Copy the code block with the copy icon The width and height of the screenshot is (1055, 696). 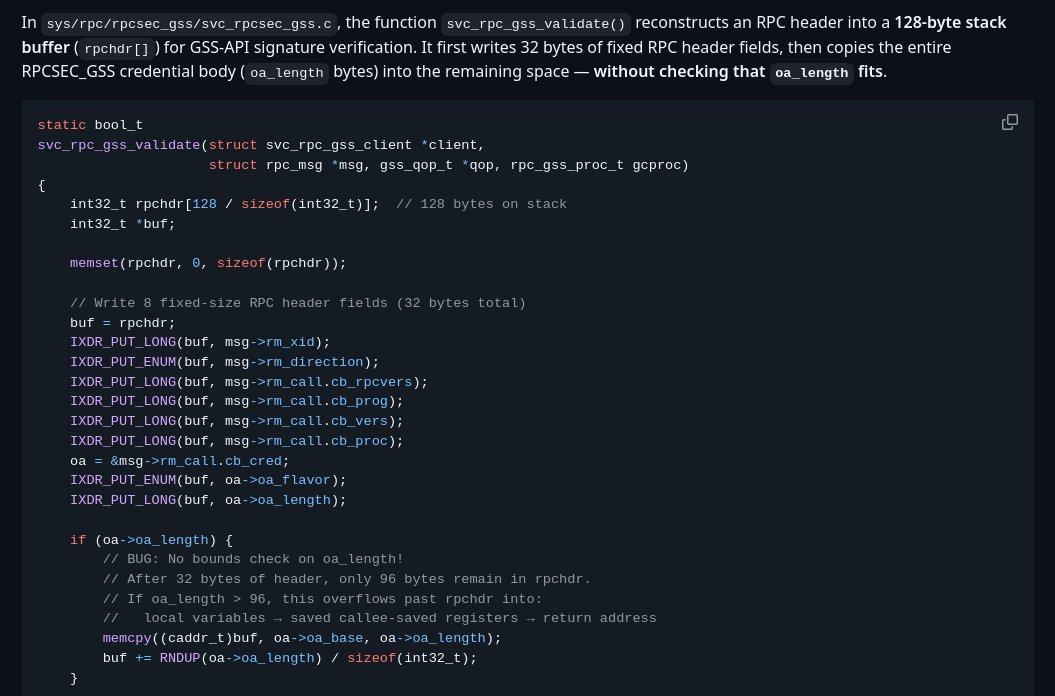tap(1009, 122)
